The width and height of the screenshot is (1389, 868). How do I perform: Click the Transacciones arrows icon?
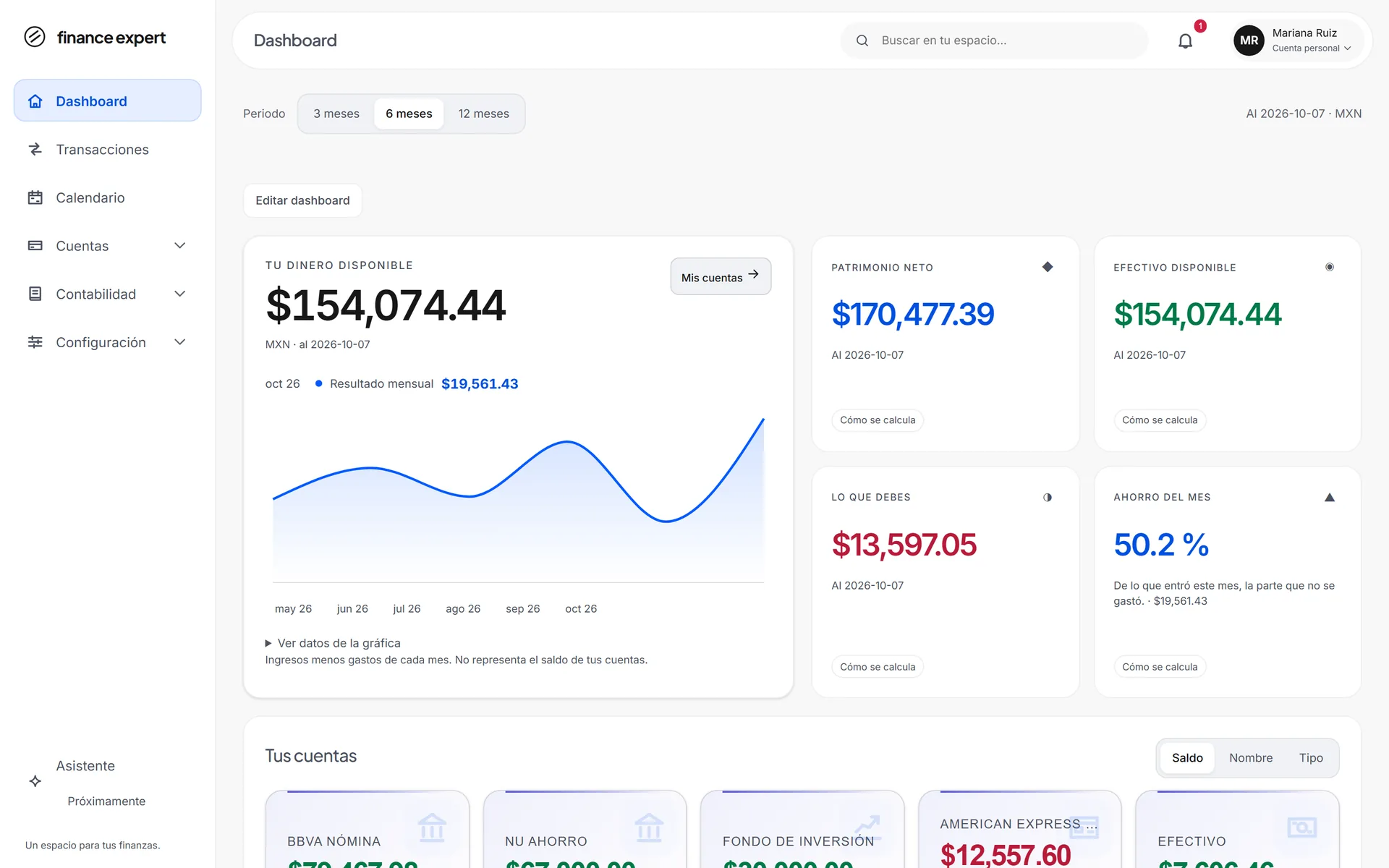(x=35, y=149)
